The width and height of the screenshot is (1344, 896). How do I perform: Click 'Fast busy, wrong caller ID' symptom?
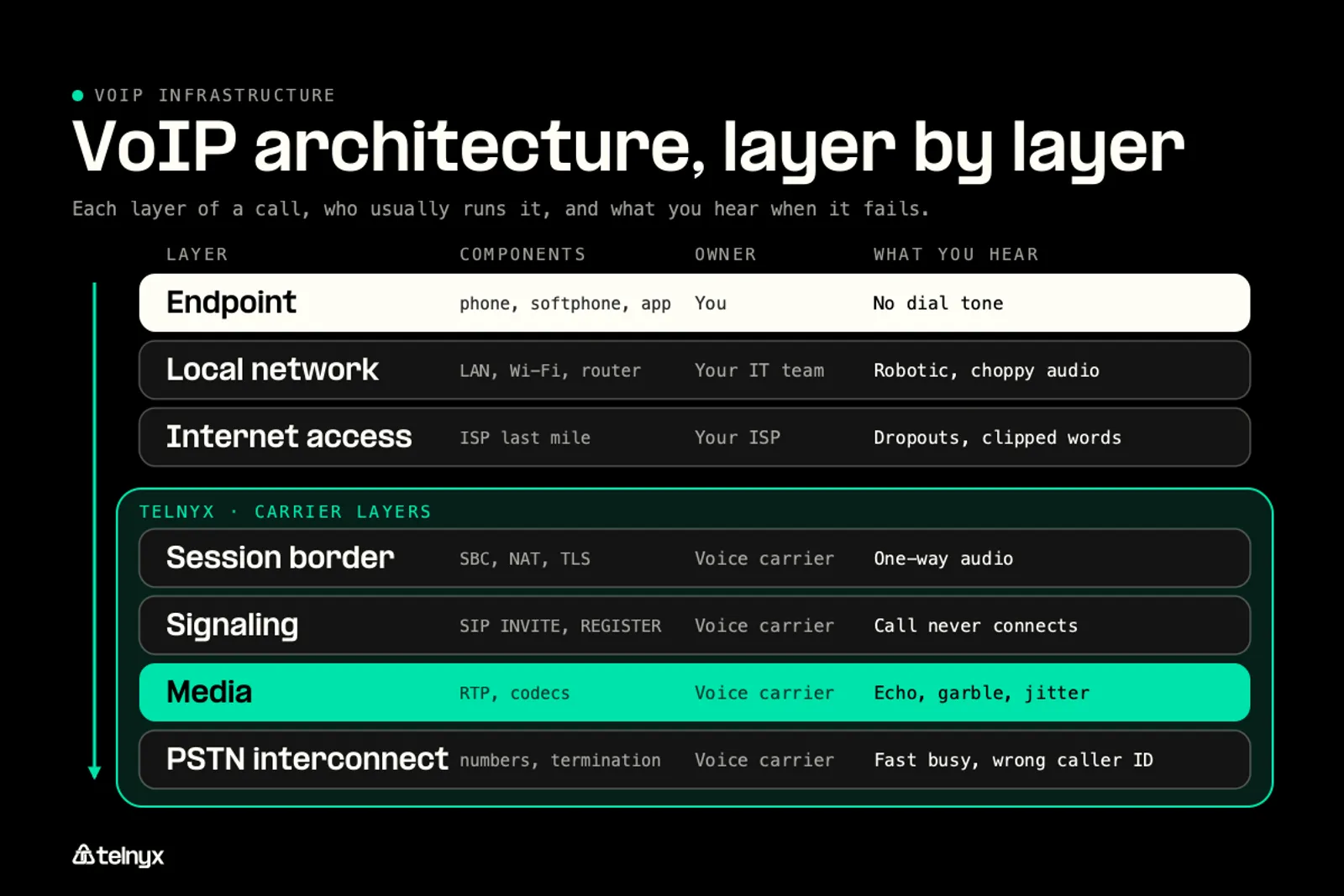(1013, 760)
